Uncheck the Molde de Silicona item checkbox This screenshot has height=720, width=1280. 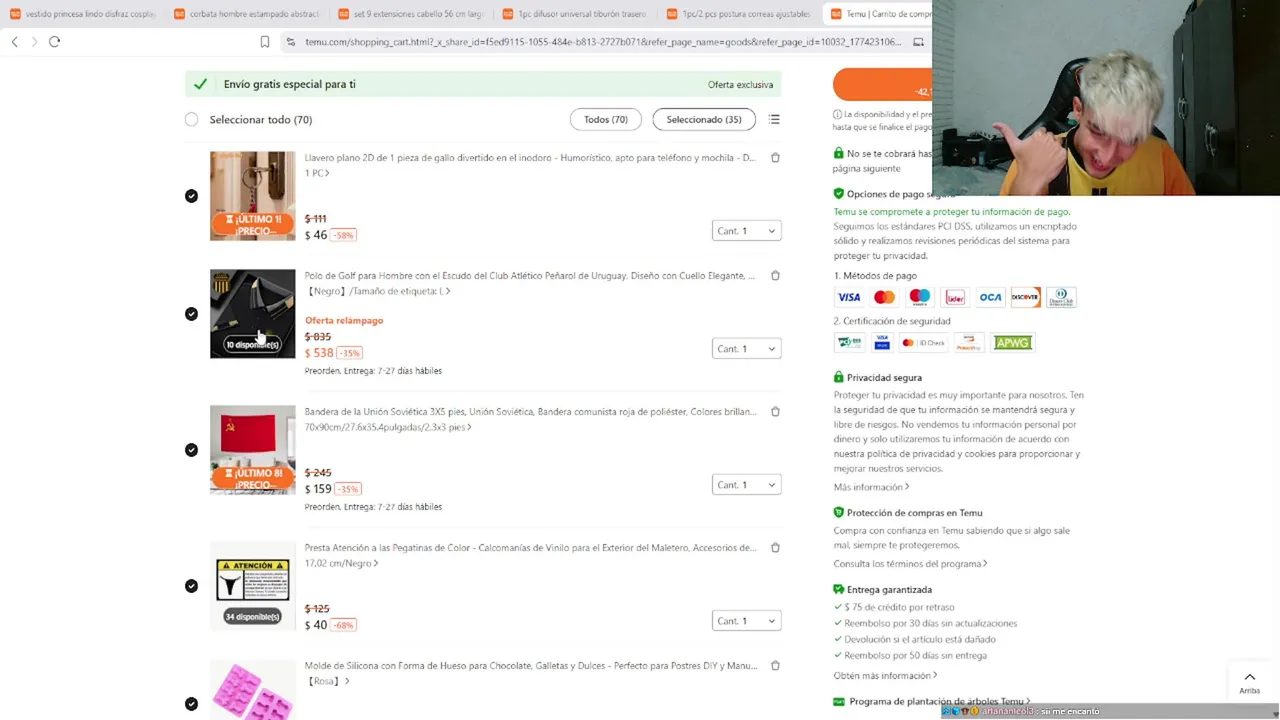191,704
